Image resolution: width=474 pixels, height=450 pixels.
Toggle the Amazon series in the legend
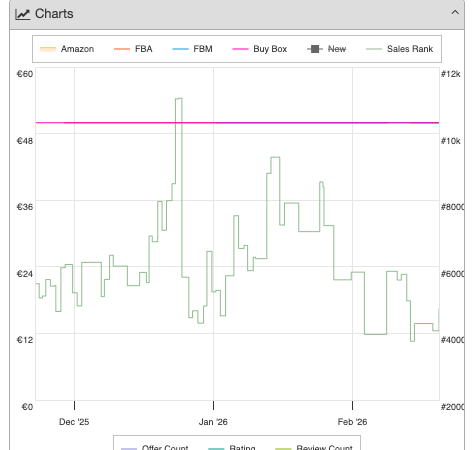67,49
